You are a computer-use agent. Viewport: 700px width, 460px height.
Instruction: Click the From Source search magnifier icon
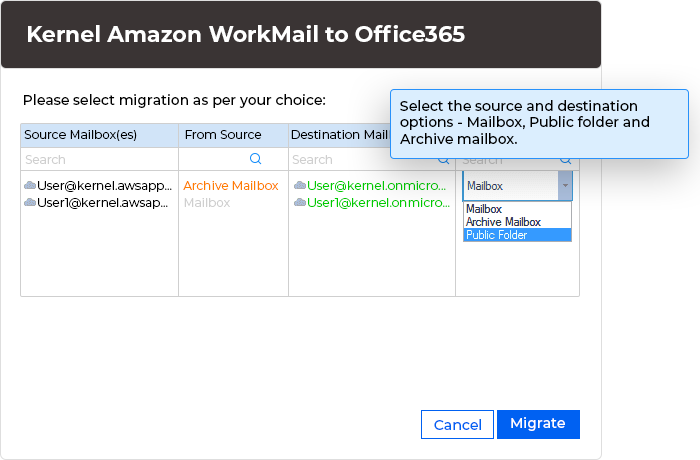(255, 159)
